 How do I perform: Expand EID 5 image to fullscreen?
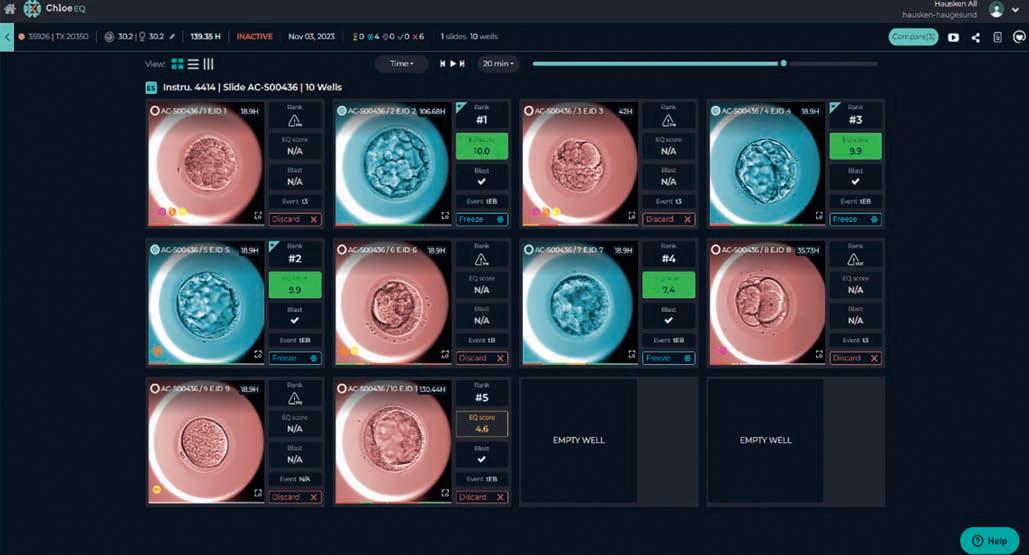pyautogui.click(x=258, y=354)
